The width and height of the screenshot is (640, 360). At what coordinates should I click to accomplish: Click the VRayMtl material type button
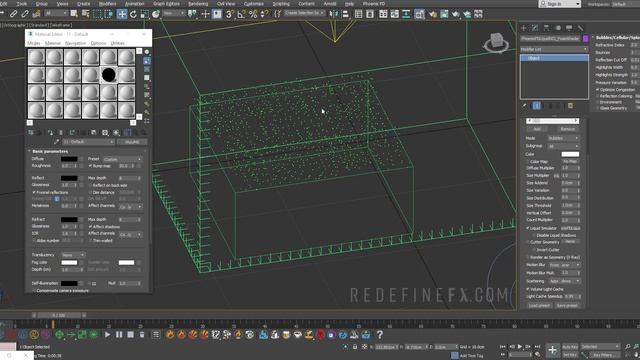132,142
